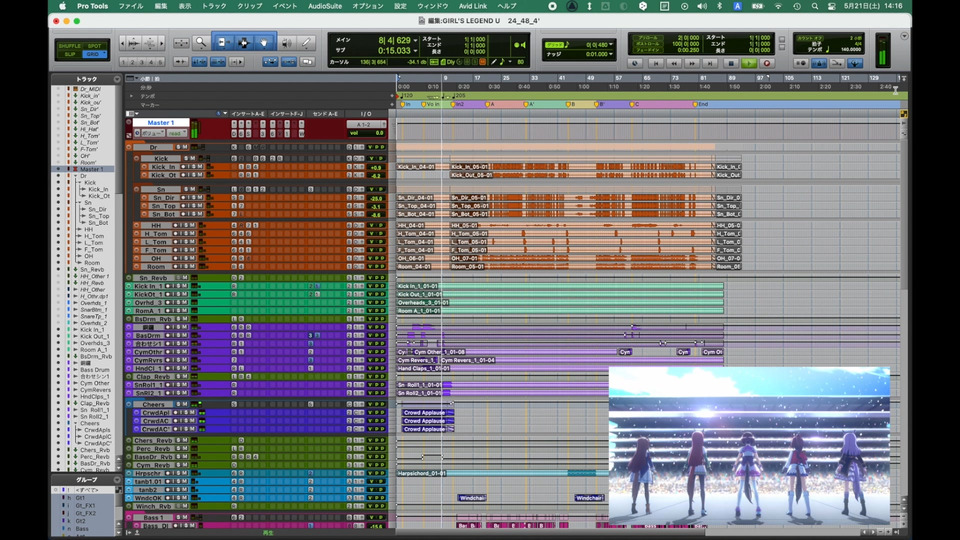Collapse the Kick folder track
The image size is (960, 540).
pyautogui.click(x=137, y=158)
